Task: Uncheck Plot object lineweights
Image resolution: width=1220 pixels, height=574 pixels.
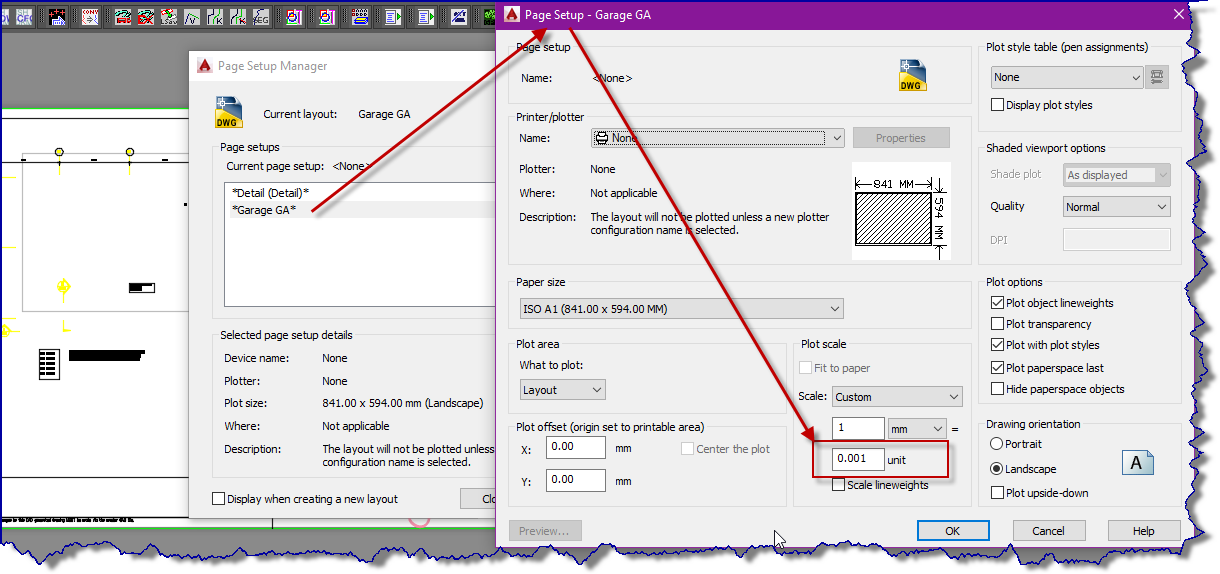Action: coord(998,303)
